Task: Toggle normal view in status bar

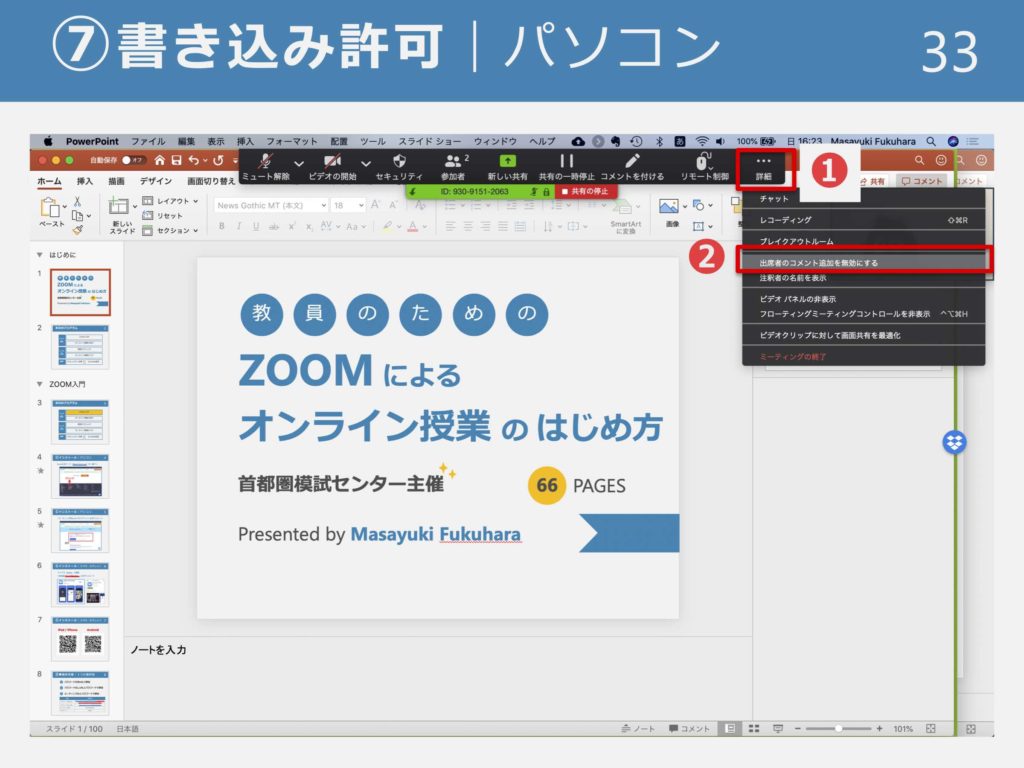Action: 729,728
